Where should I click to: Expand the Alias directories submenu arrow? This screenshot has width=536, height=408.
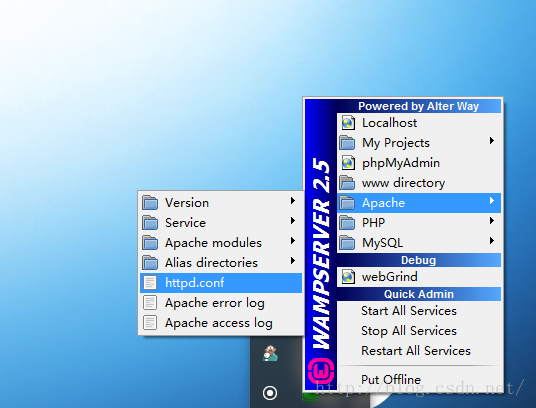point(293,261)
